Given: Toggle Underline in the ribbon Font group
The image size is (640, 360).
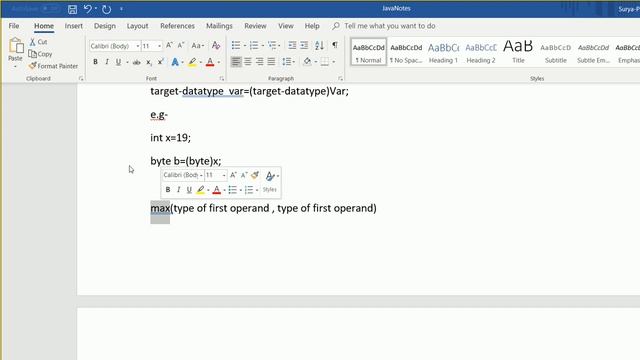Looking at the screenshot, I should (118, 62).
